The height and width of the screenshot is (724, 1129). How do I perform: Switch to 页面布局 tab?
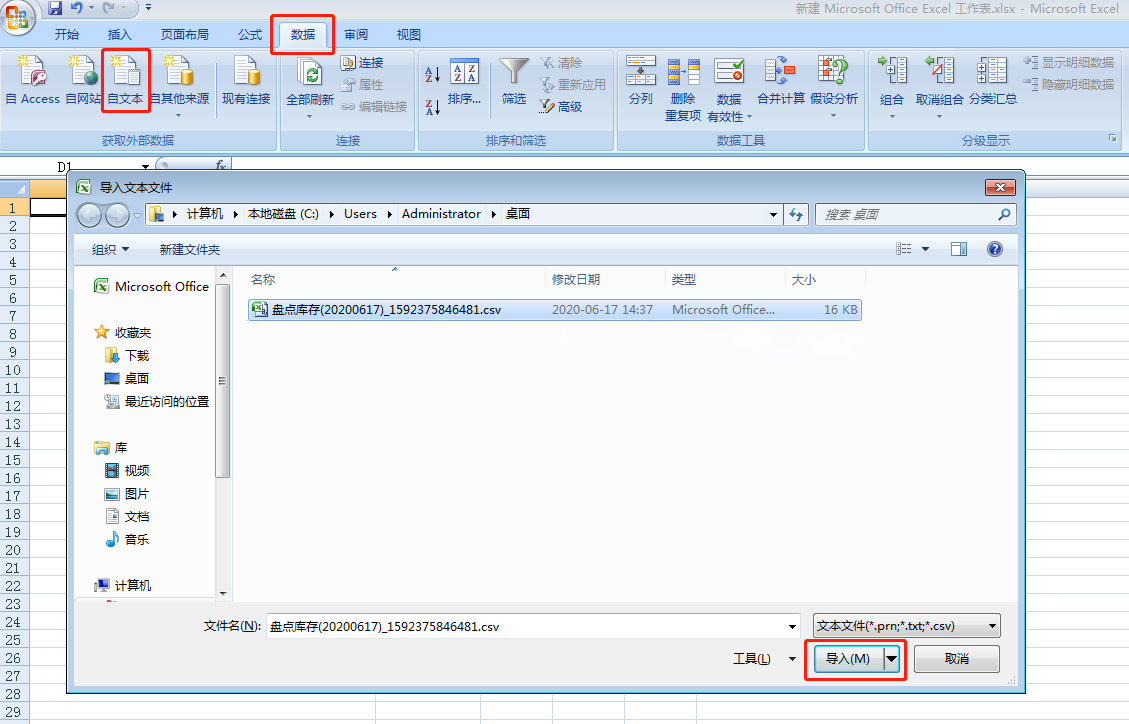[184, 35]
